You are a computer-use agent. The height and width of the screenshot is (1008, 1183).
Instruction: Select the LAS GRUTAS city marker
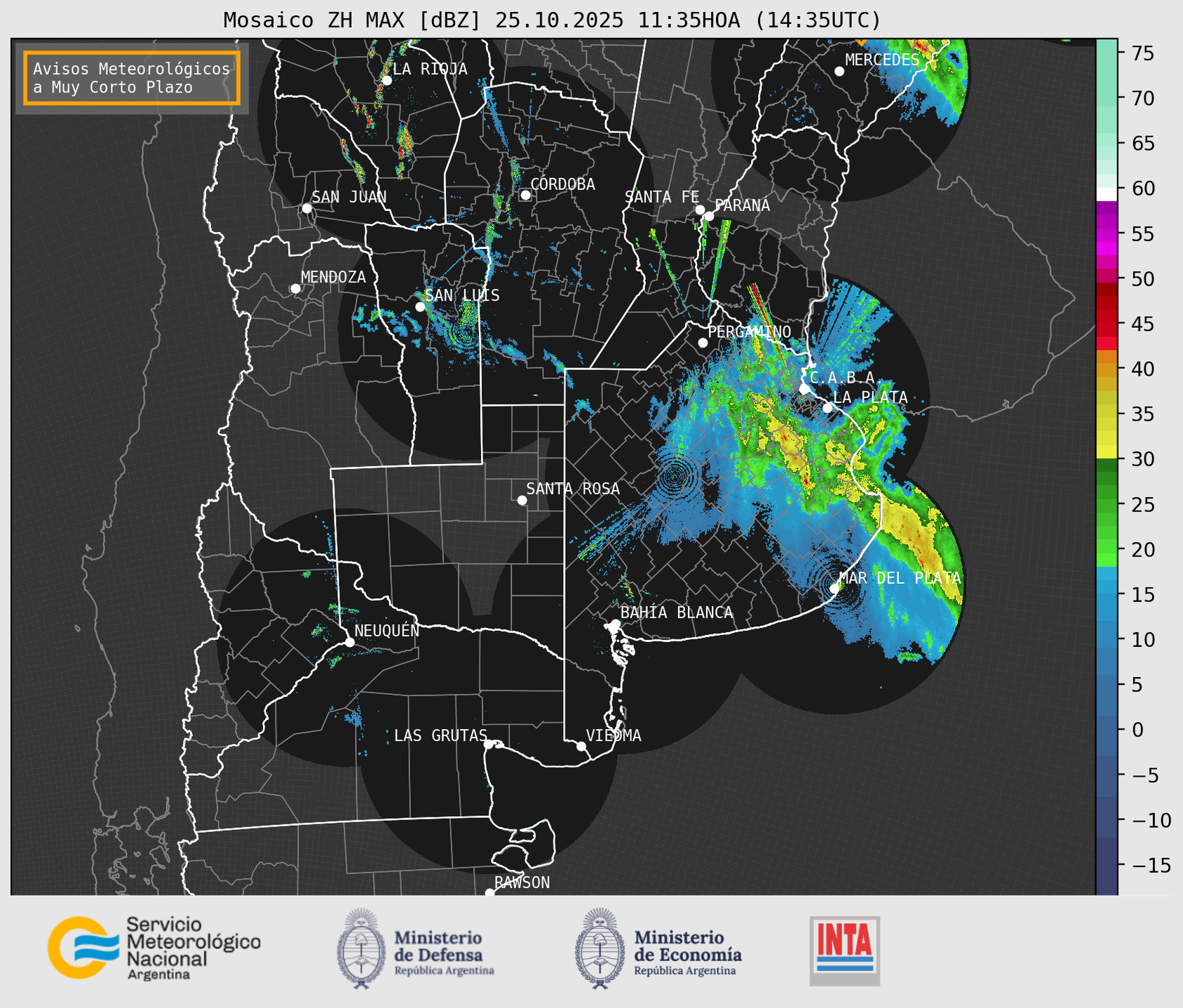click(489, 744)
